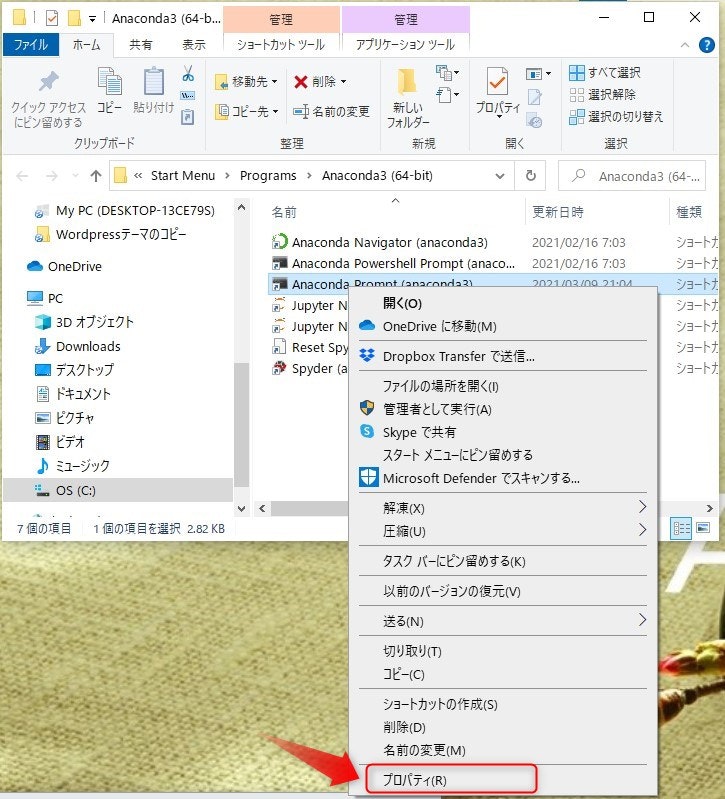
Task: Click Paste shortcut icon in clipboard group
Action: coord(187,117)
